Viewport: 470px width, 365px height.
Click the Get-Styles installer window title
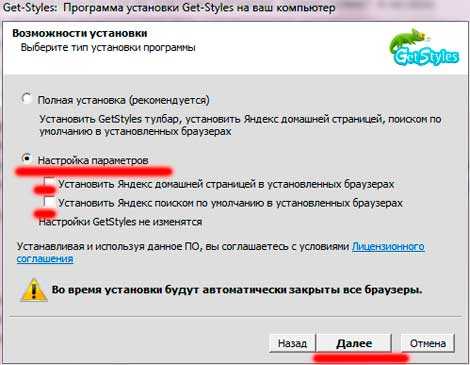coord(169,7)
